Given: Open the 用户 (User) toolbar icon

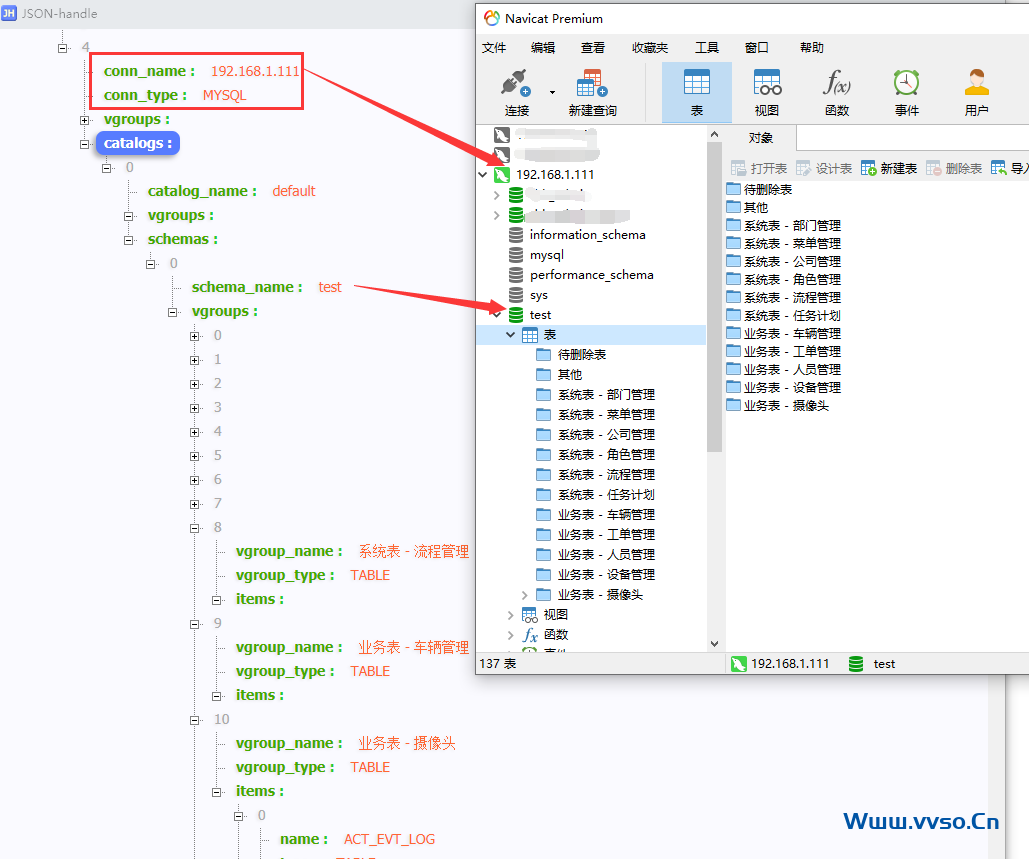Looking at the screenshot, I should [977, 84].
